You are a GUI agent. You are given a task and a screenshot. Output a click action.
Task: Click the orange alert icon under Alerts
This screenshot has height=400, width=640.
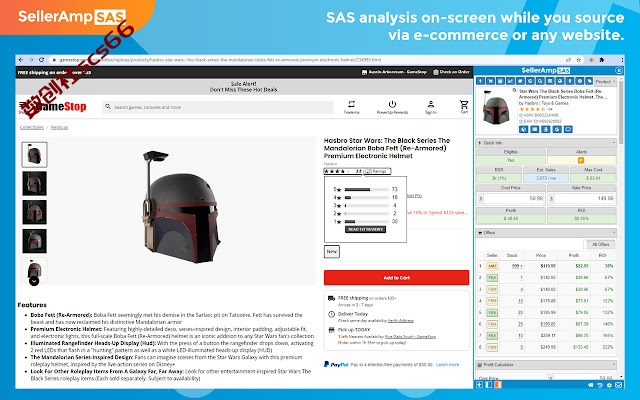tap(581, 160)
